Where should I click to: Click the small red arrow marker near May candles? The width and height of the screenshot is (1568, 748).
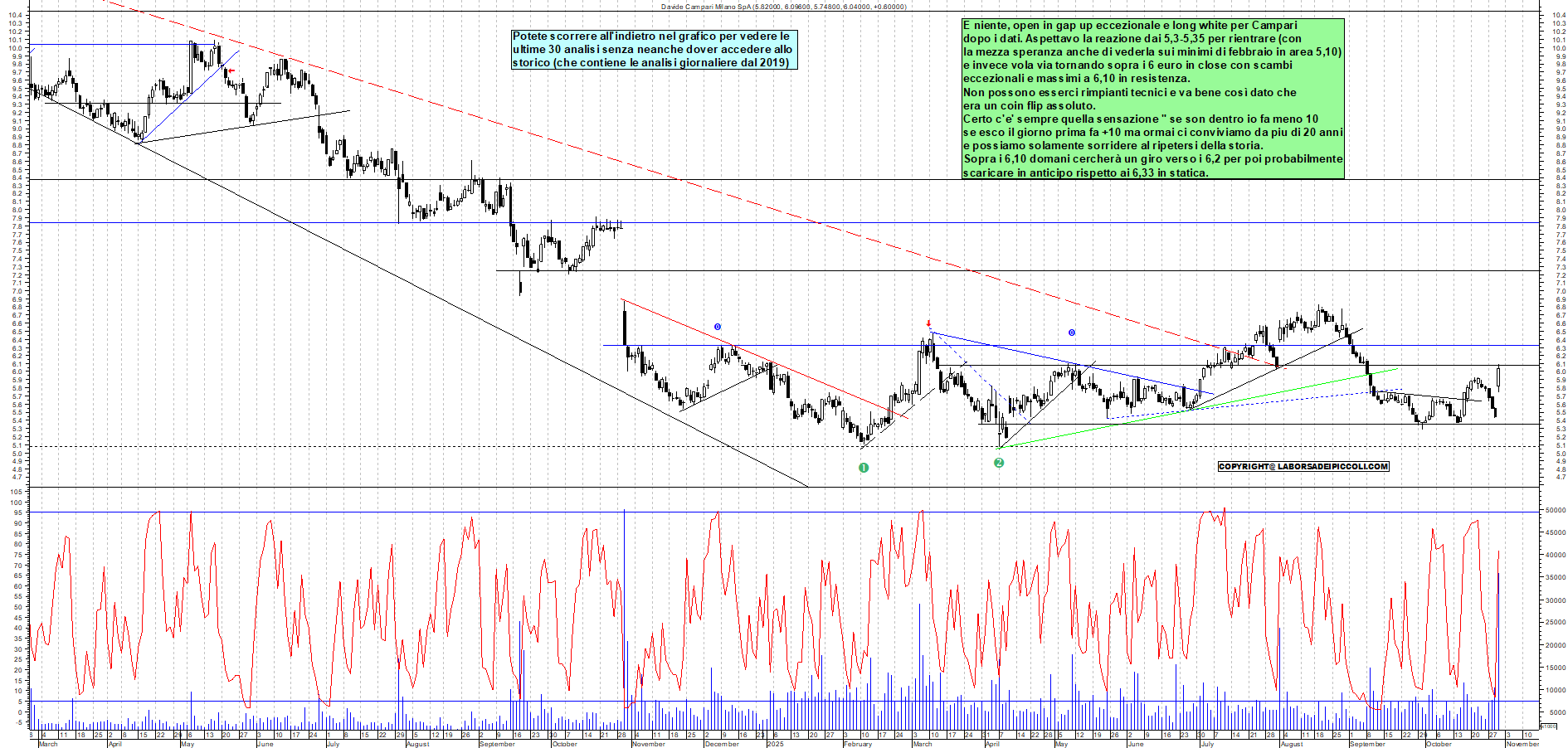[231, 71]
